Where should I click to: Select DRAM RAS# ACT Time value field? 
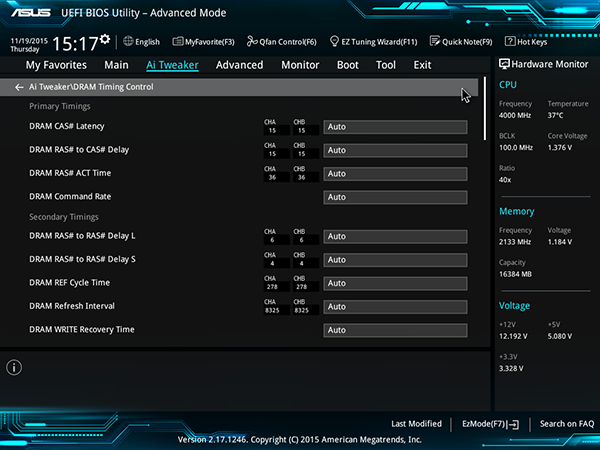[x=395, y=174]
